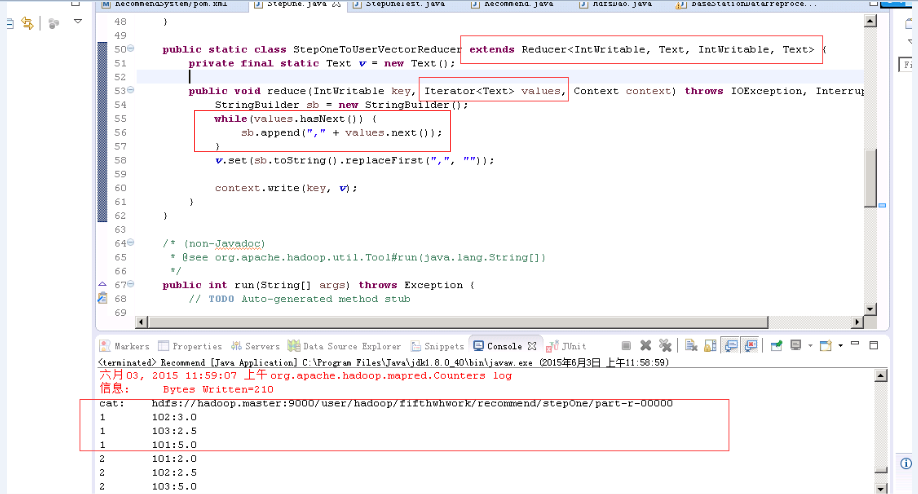Open the left panel View Menu triangle
This screenshot has width=918, height=494.
click(x=77, y=22)
